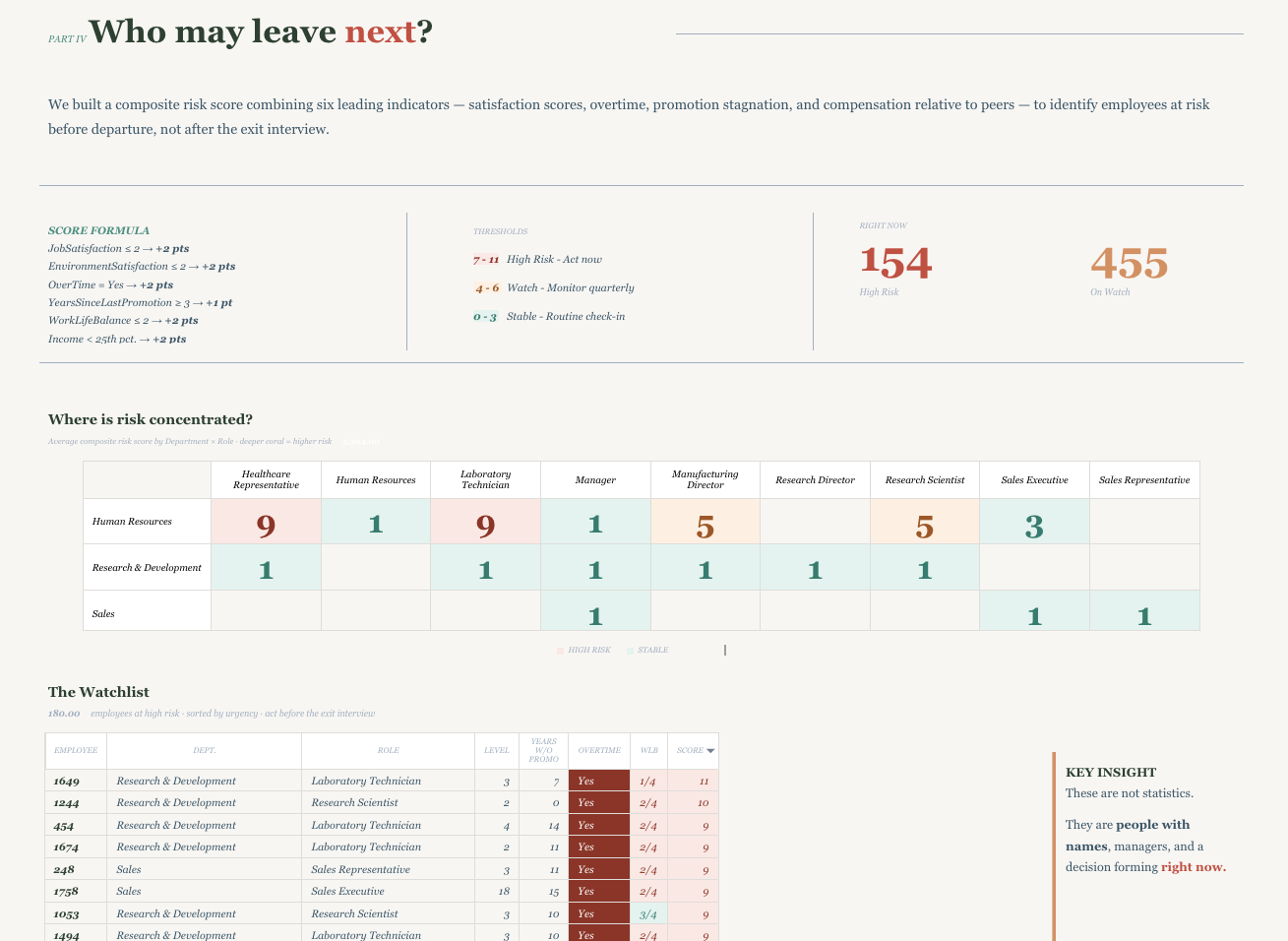1288x941 pixels.
Task: Click Sales × Sales Executive cell showing 1
Action: [x=1034, y=611]
